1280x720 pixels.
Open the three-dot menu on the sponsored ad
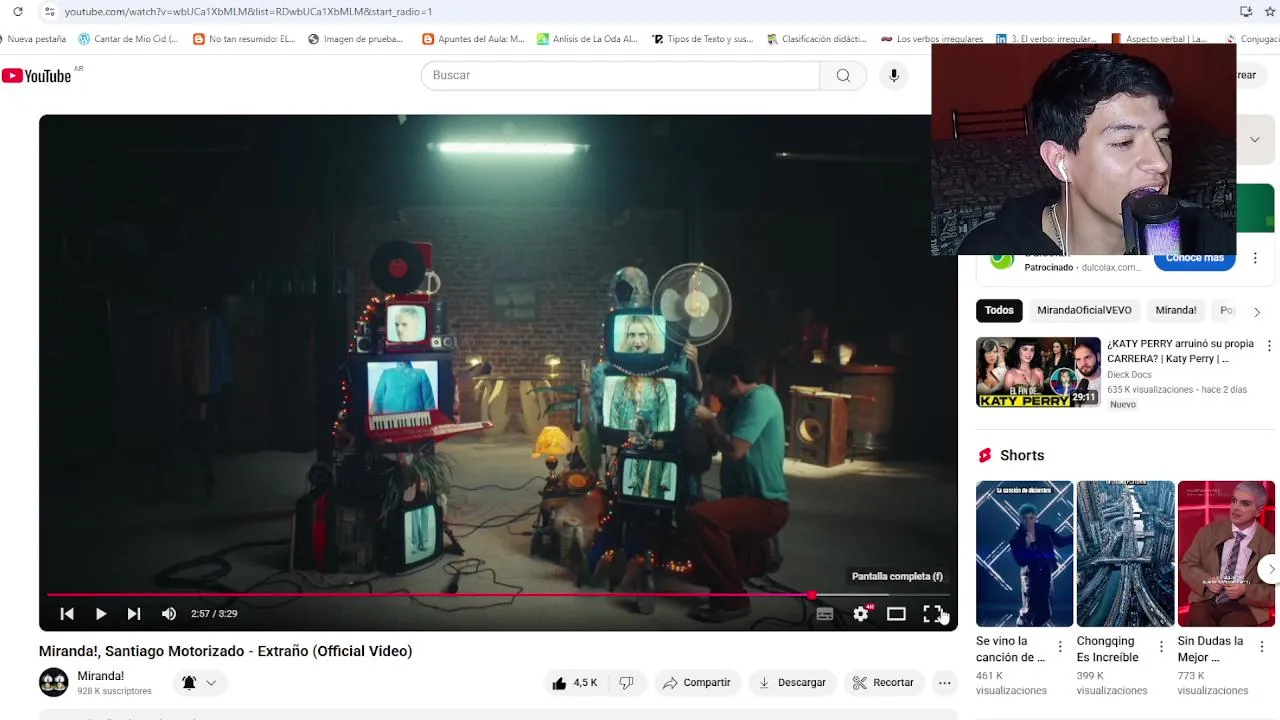[1255, 258]
